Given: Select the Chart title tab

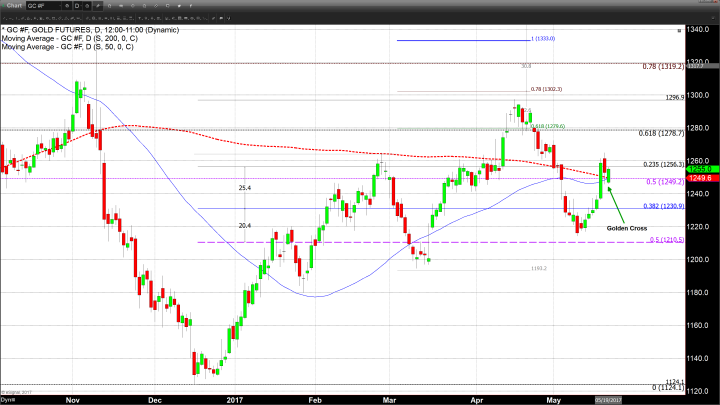Looking at the screenshot, I should pos(14,5).
